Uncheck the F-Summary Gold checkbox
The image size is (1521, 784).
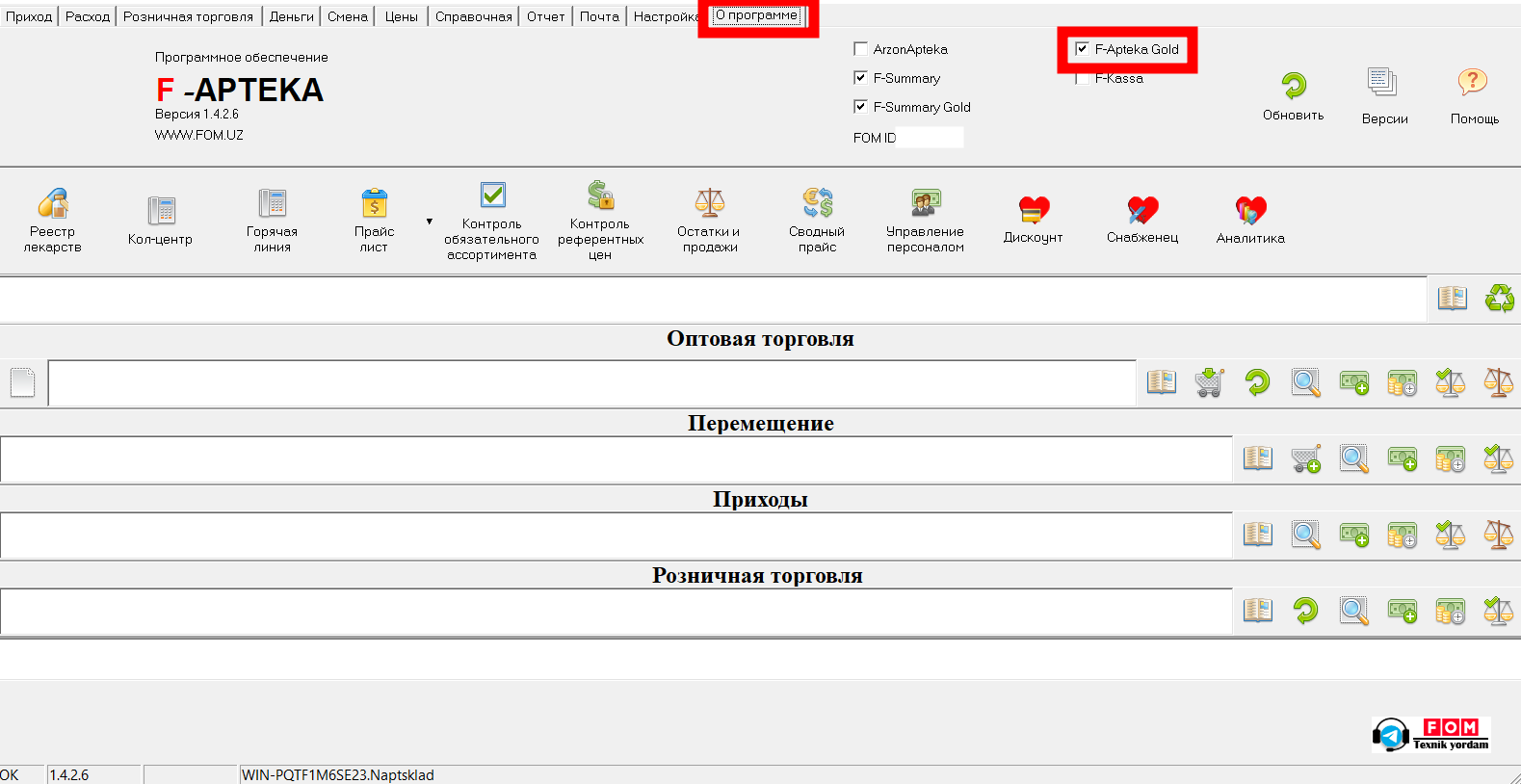(x=861, y=106)
